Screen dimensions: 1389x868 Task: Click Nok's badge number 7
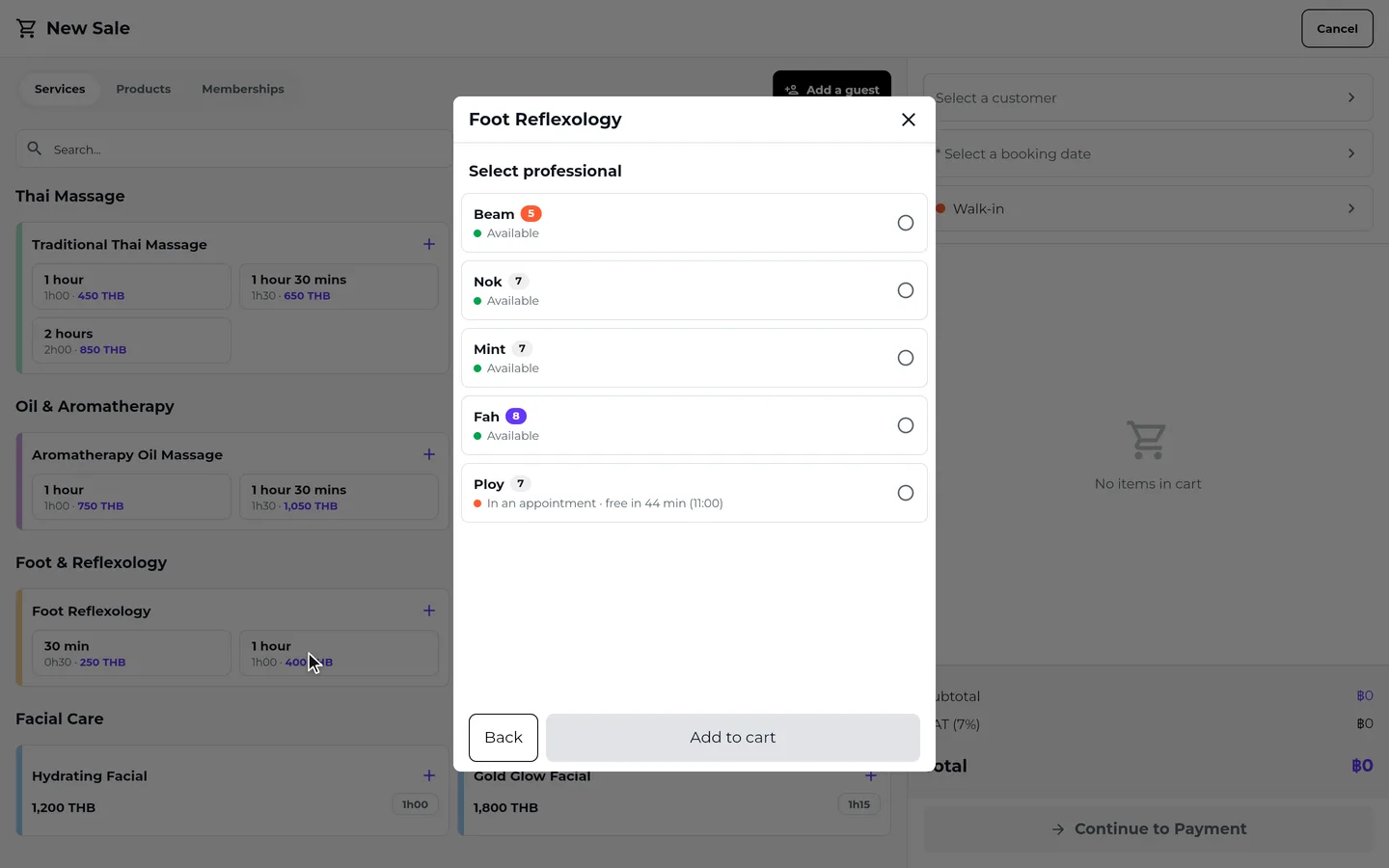[519, 282]
